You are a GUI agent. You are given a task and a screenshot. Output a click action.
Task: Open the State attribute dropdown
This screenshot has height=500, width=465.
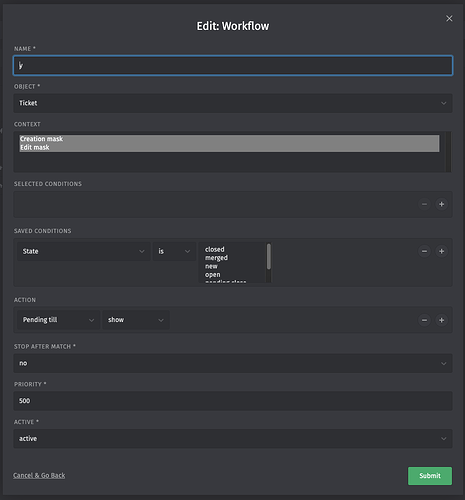coord(83,251)
